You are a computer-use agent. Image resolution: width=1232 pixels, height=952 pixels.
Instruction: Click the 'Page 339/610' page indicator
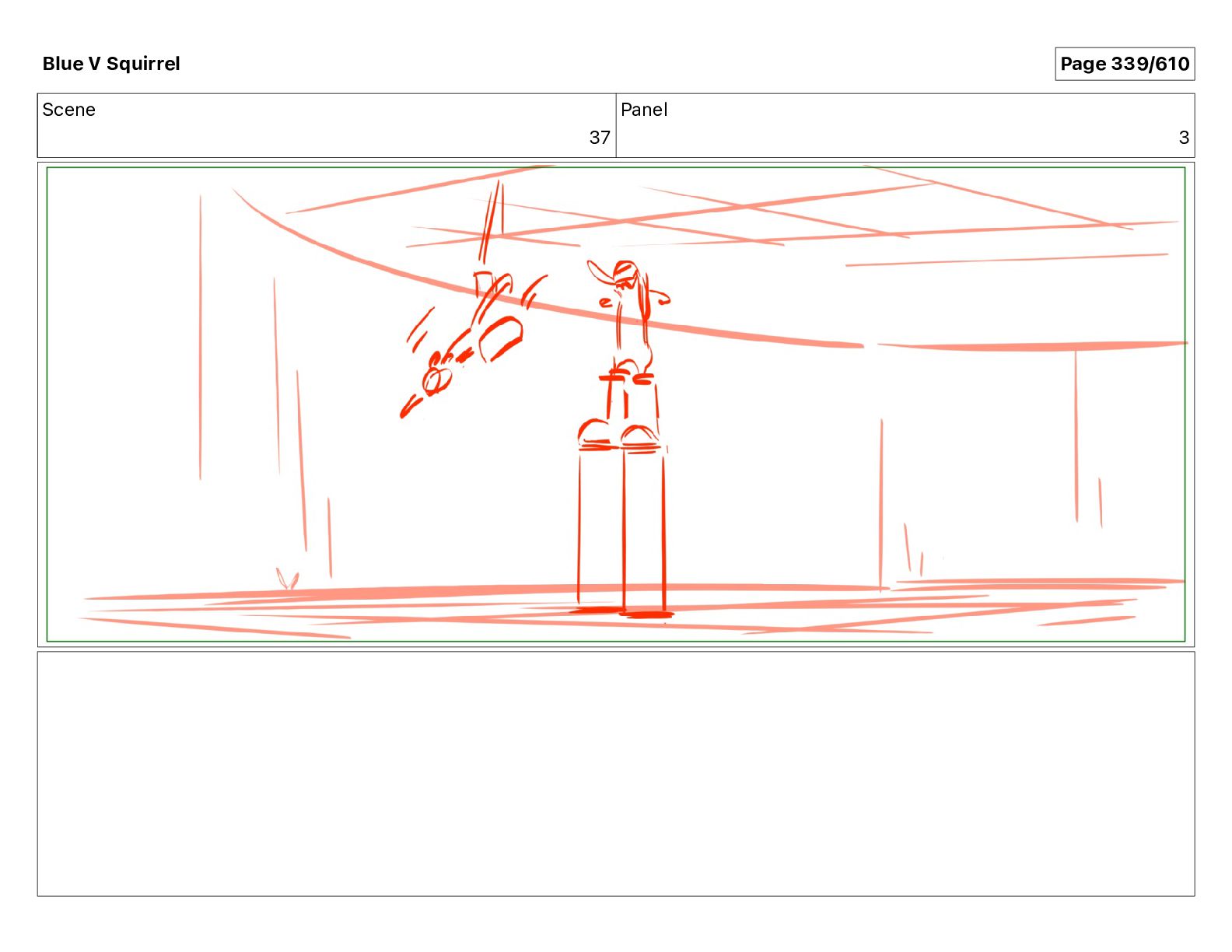(x=1125, y=64)
